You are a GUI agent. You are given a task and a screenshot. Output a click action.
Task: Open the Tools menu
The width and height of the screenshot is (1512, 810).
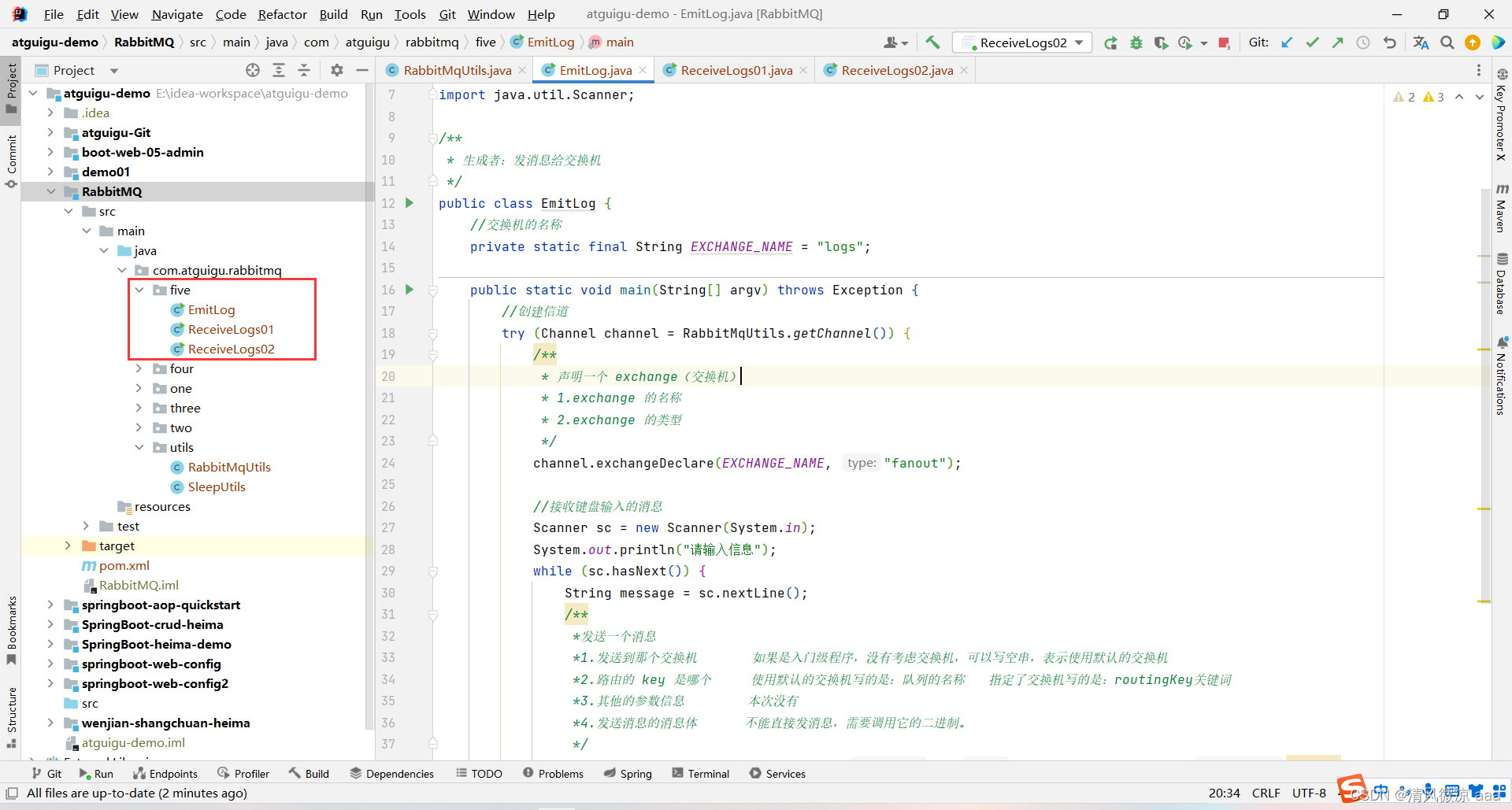(409, 14)
